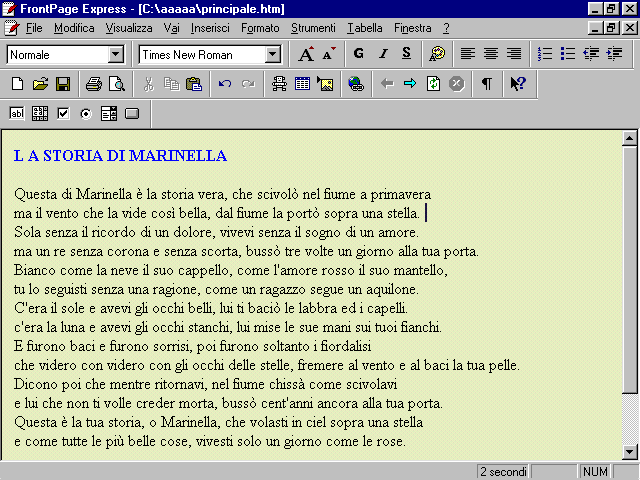
Task: Click Increase Text Size icon
Action: pyautogui.click(x=306, y=54)
